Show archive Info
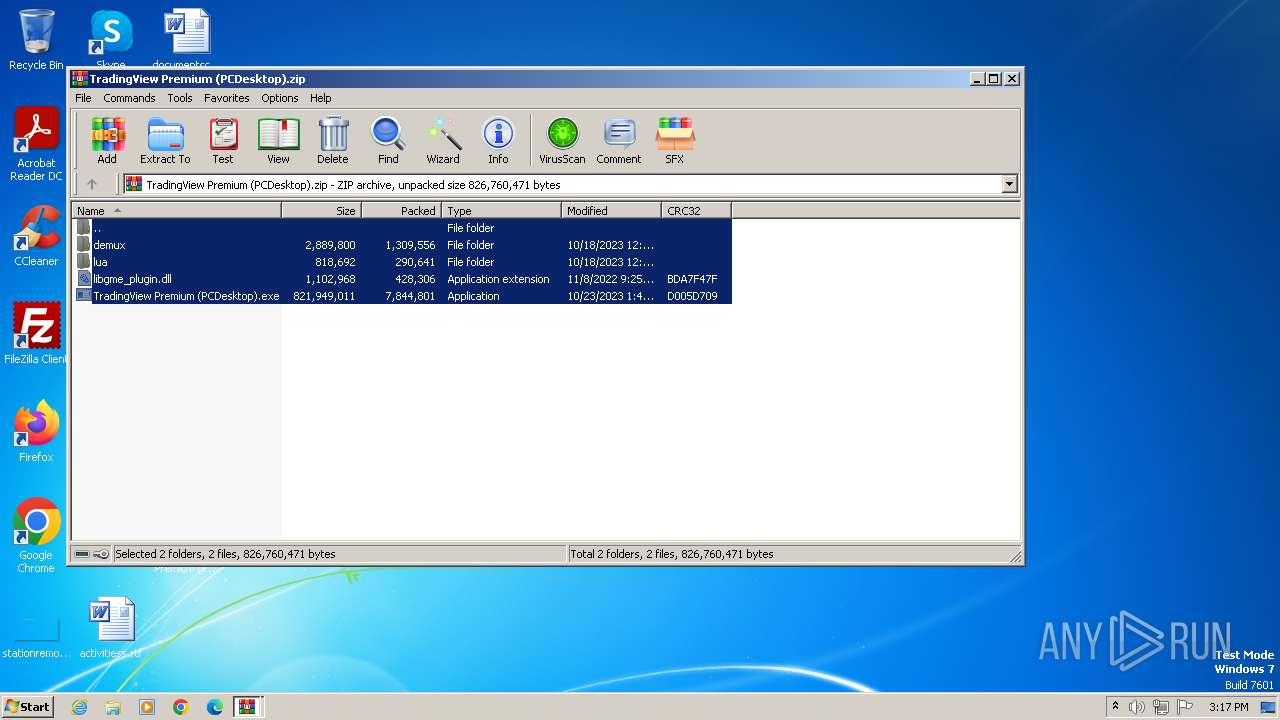 pyautogui.click(x=498, y=140)
